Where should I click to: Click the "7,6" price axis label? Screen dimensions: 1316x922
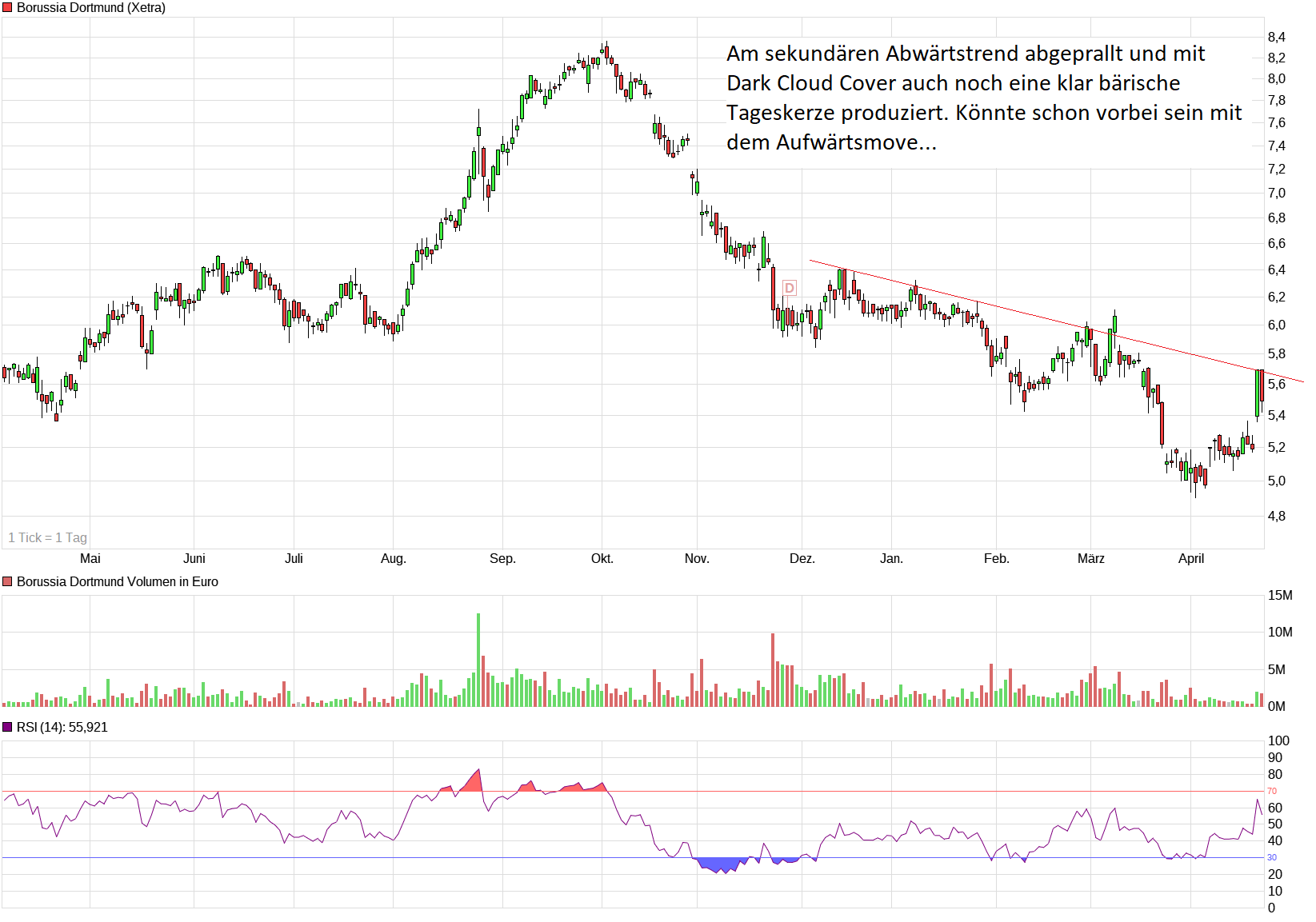1277,123
